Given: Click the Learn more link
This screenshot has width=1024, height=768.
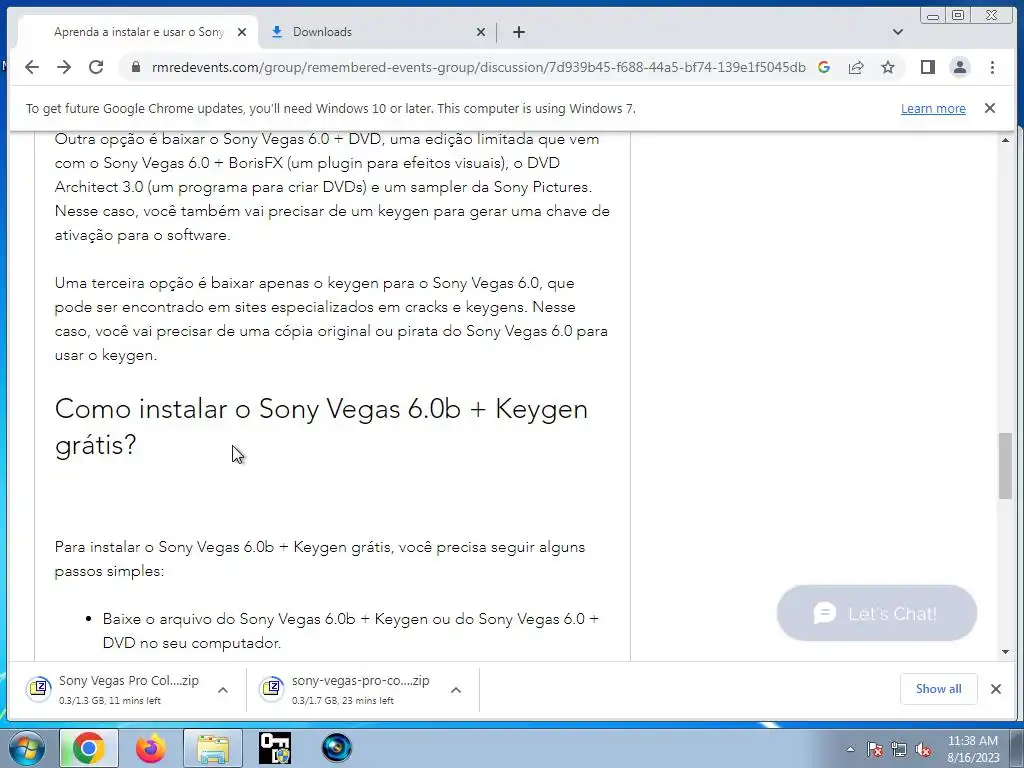Looking at the screenshot, I should 933,108.
